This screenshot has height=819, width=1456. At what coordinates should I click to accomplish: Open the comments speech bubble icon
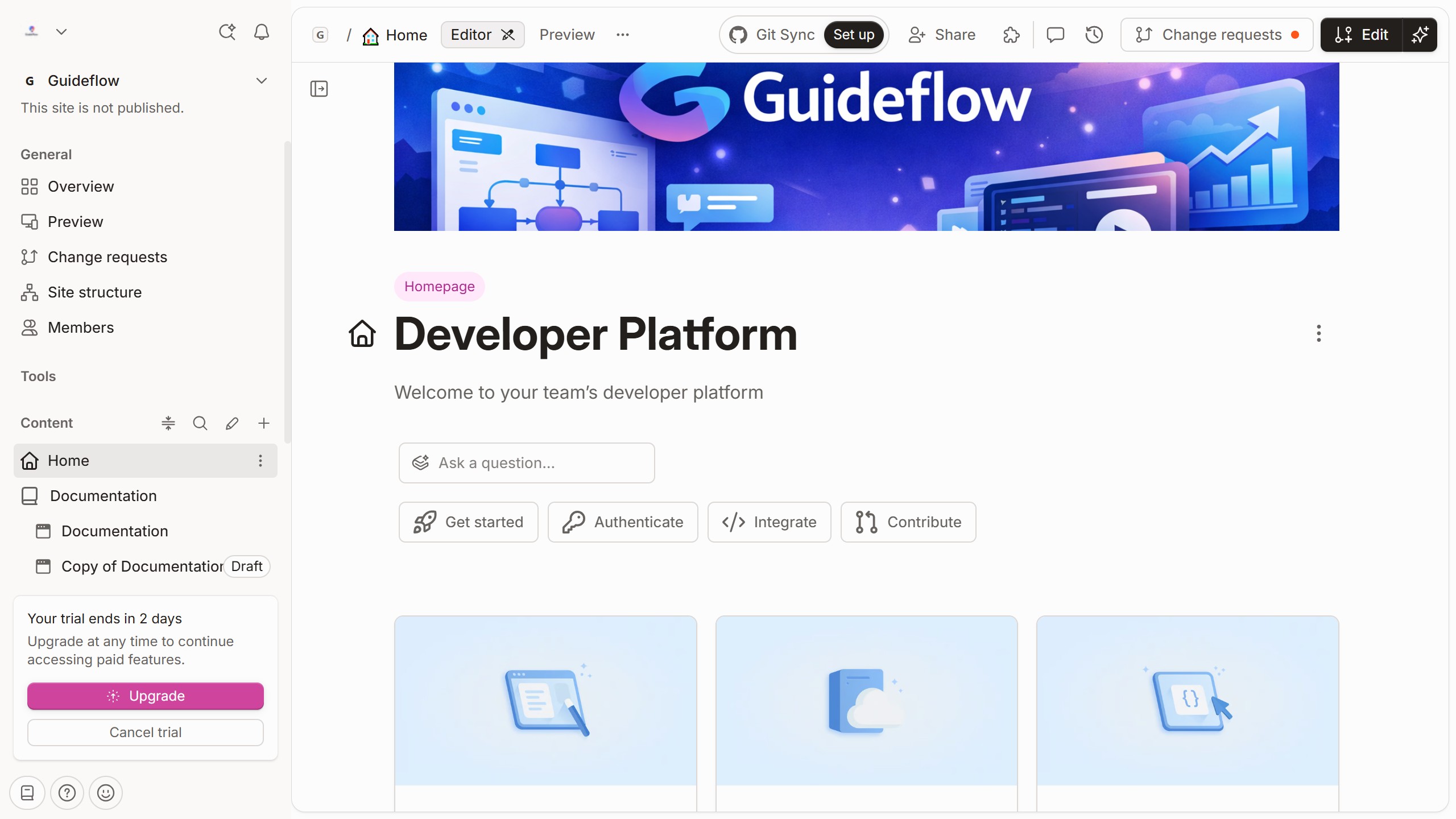point(1056,35)
